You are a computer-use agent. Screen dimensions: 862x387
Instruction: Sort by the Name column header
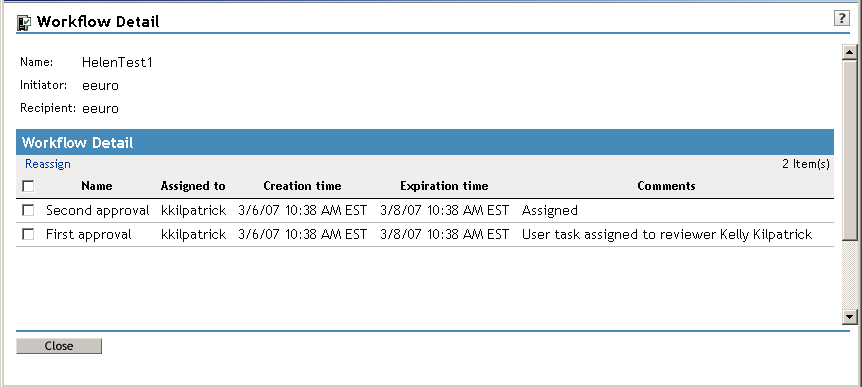[97, 186]
